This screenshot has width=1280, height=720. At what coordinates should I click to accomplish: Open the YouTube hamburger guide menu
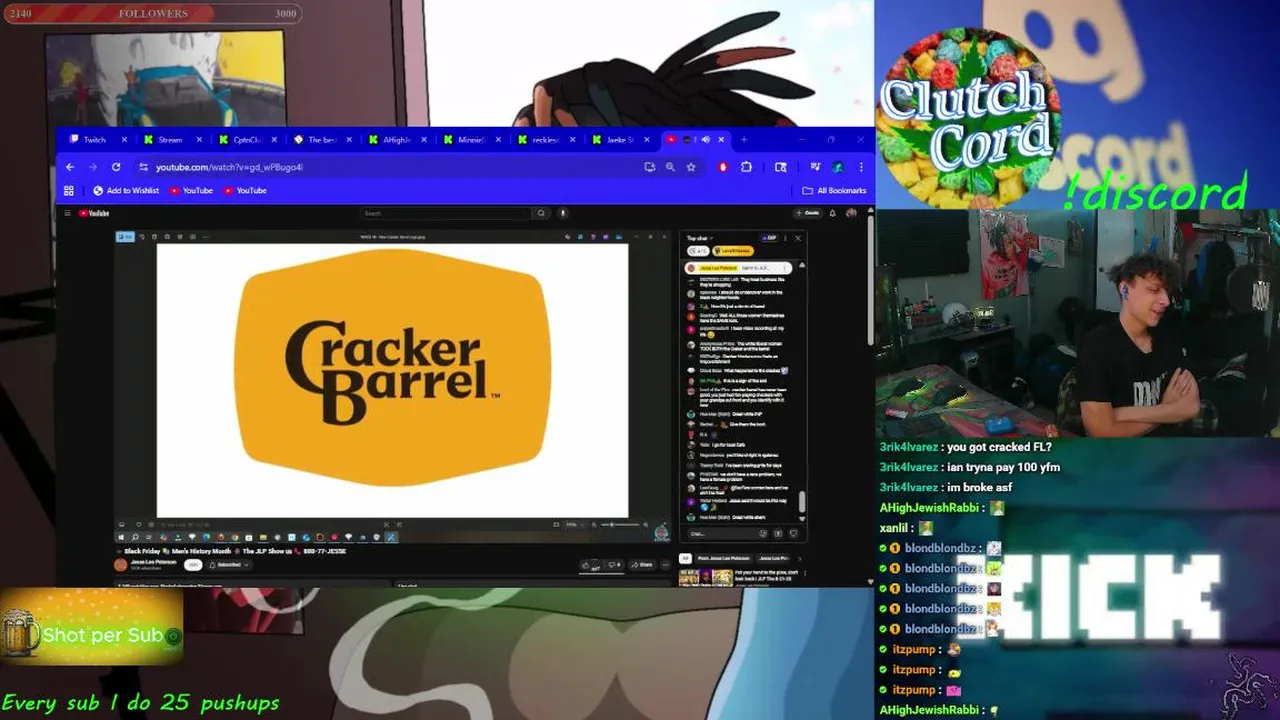pyautogui.click(x=67, y=213)
